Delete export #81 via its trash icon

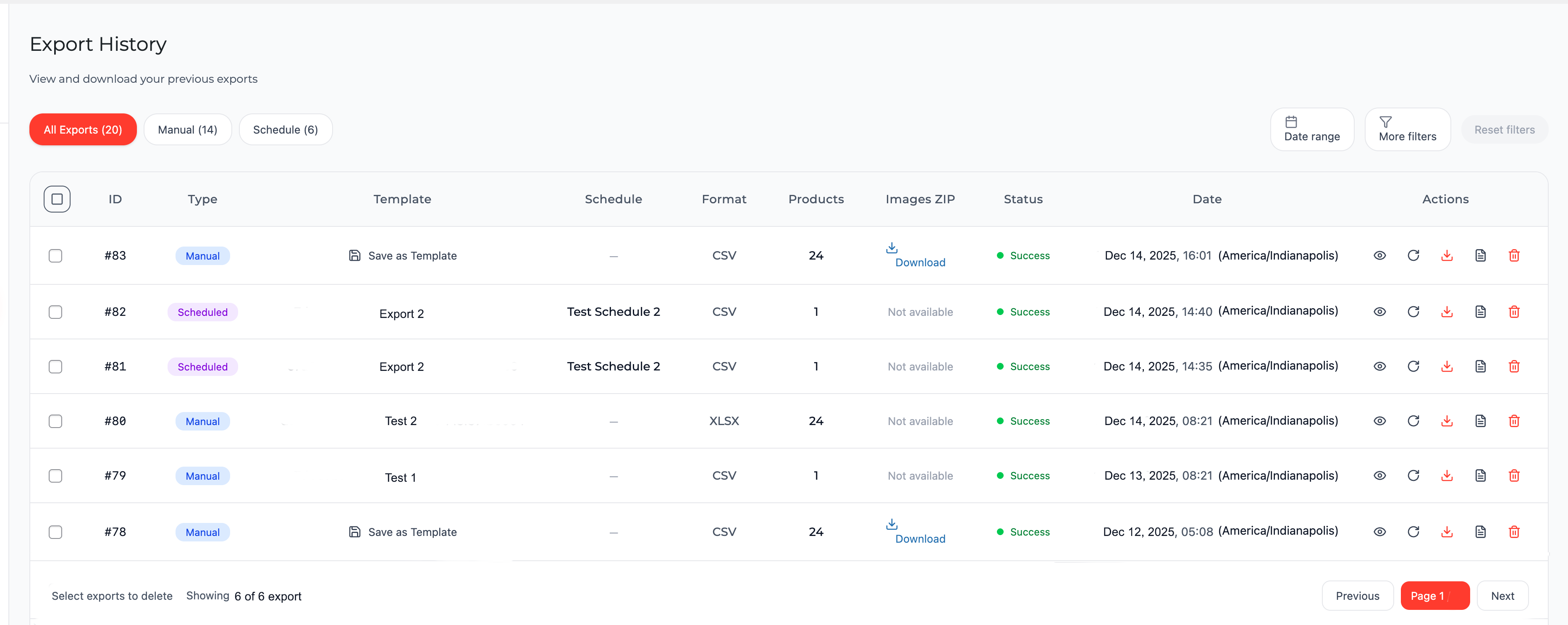tap(1514, 366)
